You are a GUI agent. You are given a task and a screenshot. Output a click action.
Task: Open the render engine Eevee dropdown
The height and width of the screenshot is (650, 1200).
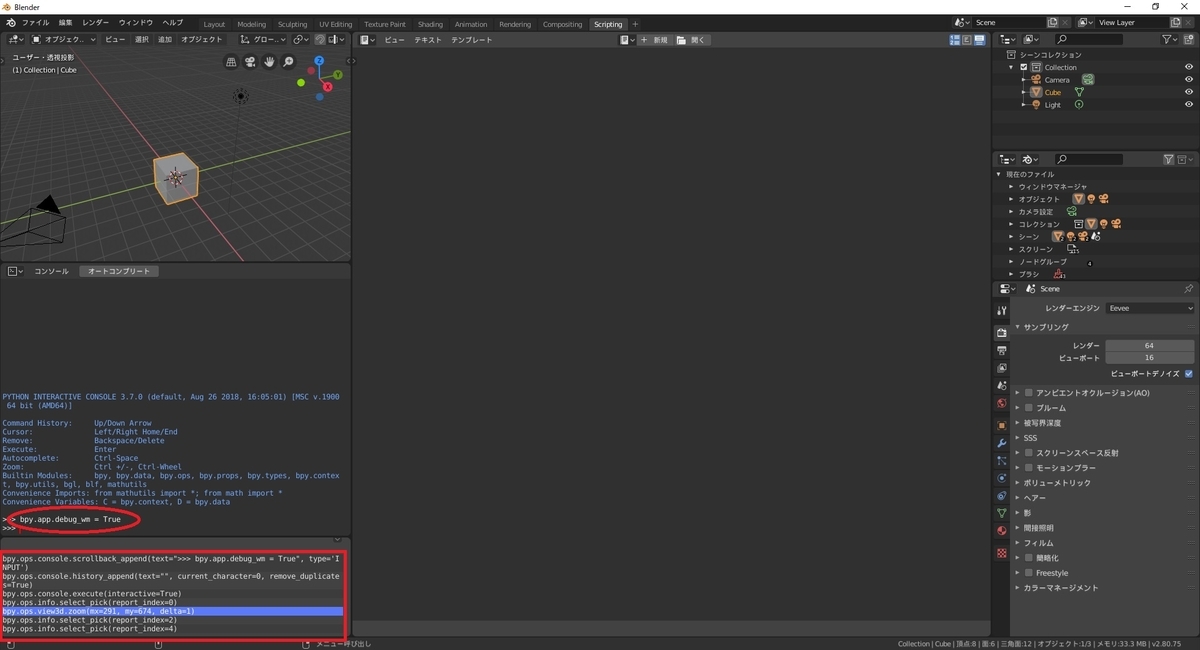click(1150, 308)
